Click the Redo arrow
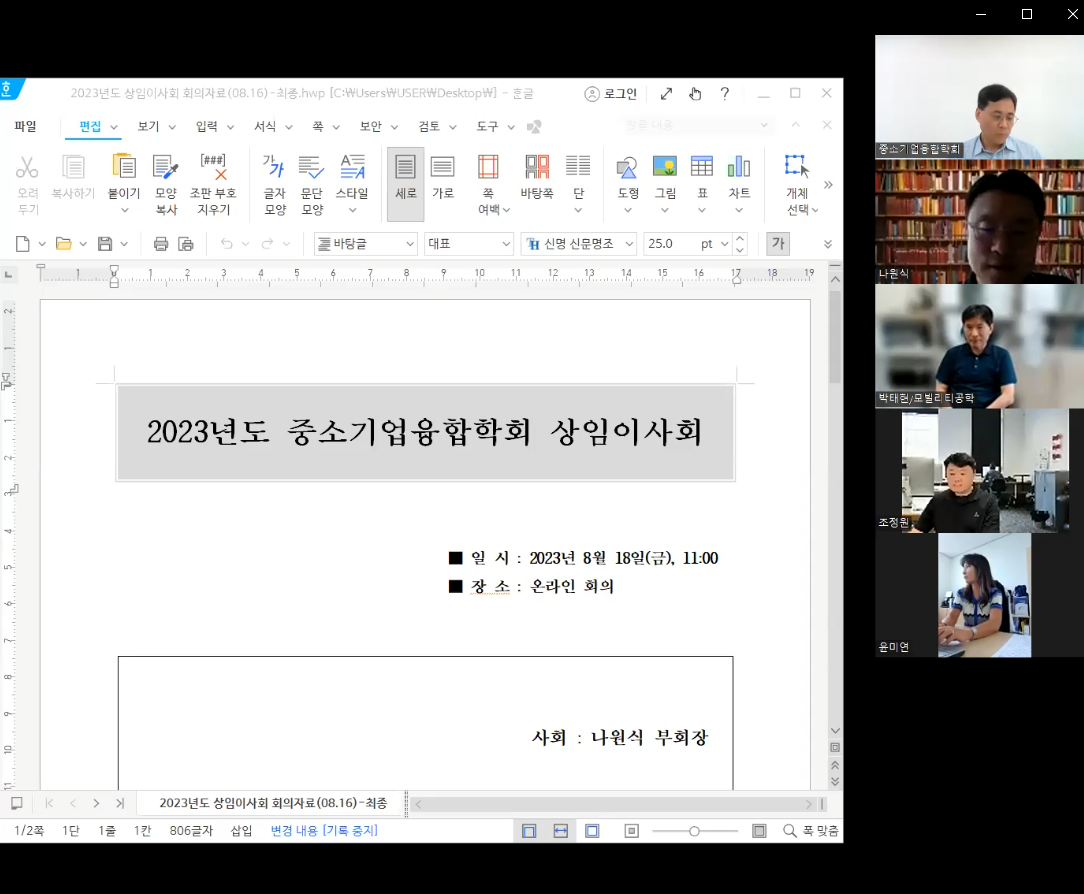The width and height of the screenshot is (1084, 894). (268, 243)
